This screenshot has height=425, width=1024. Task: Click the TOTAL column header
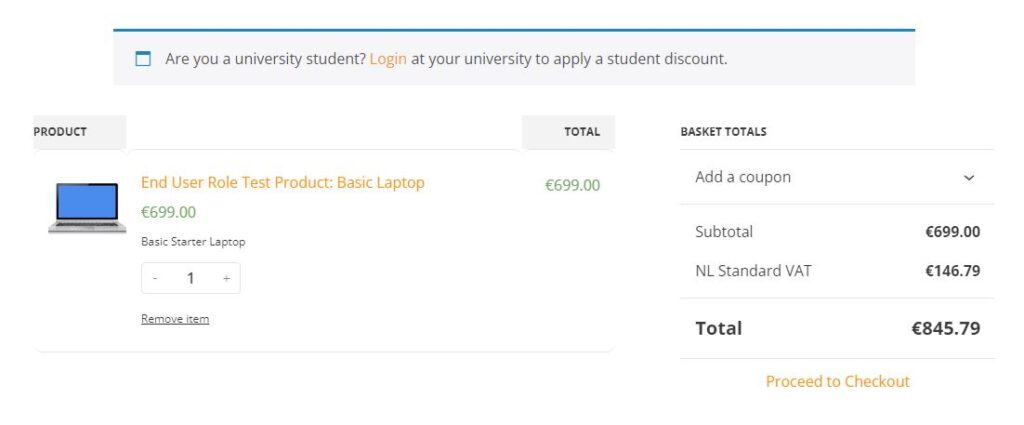(x=582, y=132)
